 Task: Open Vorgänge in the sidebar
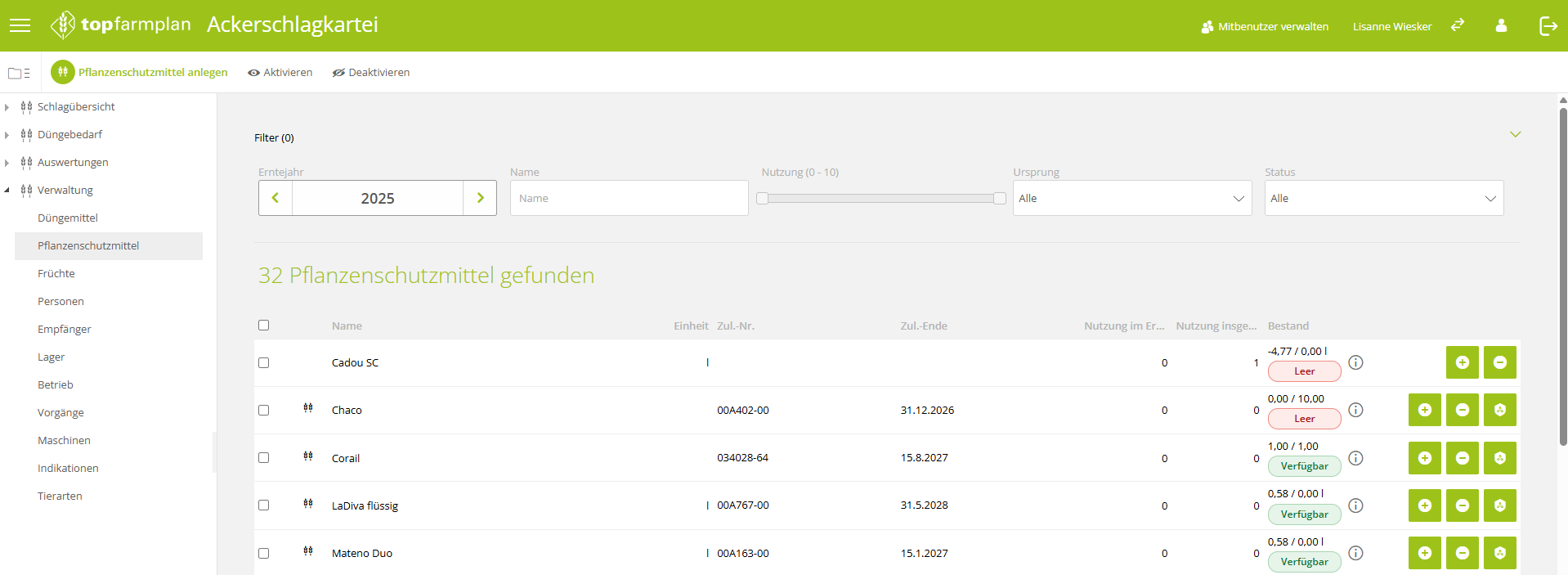click(x=60, y=413)
